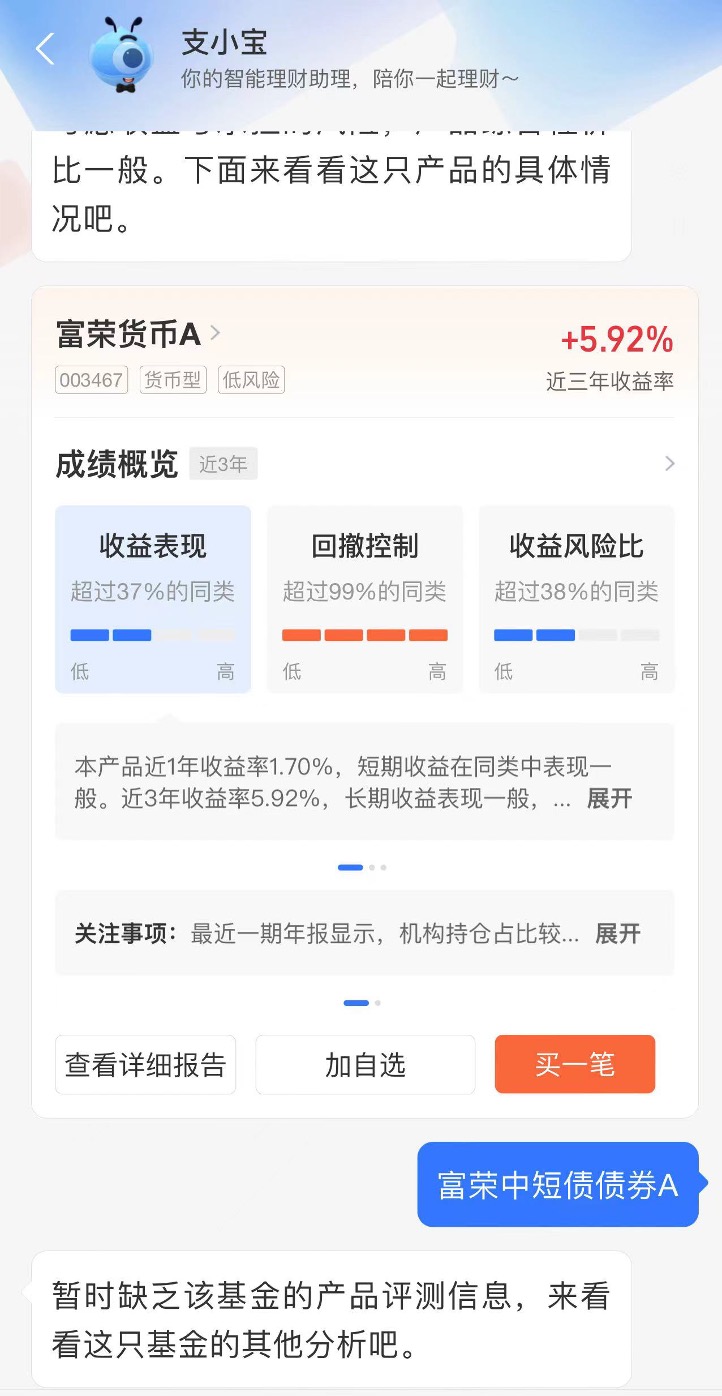
Task: Click the orange 买一笔 button
Action: 575,1065
